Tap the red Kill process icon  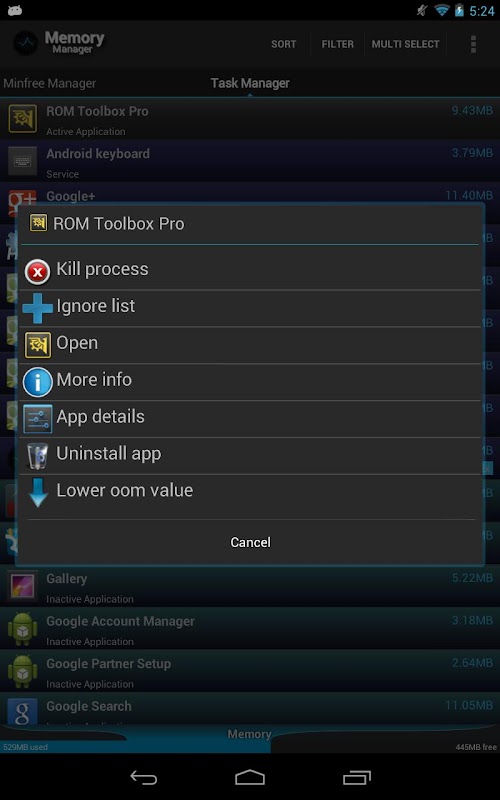(37, 272)
